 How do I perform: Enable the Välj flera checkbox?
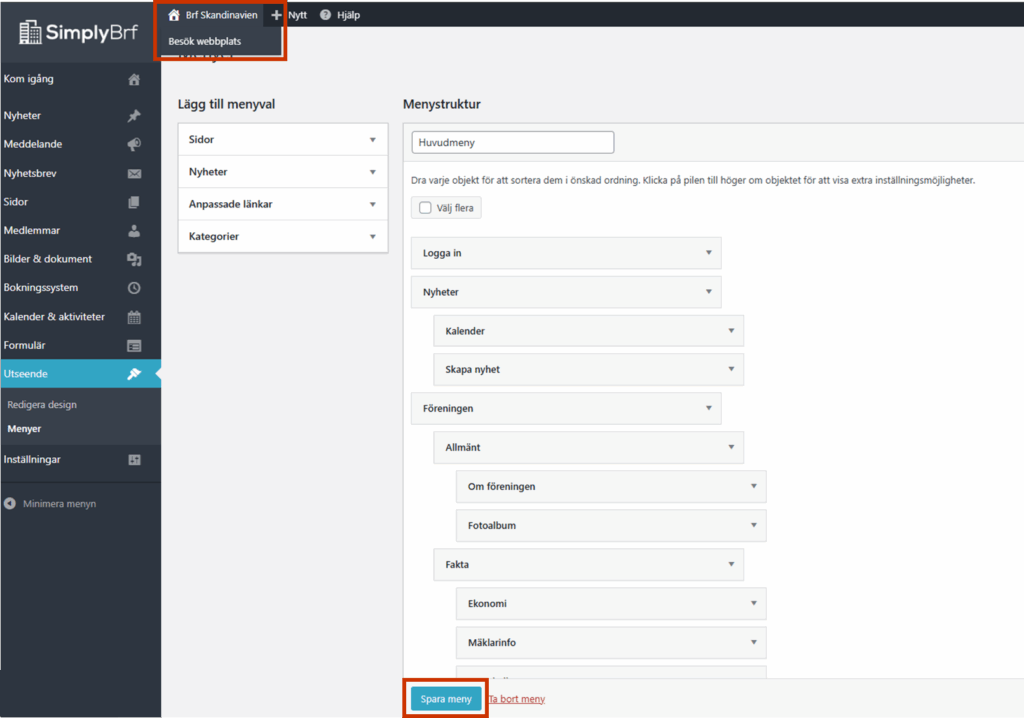(425, 208)
